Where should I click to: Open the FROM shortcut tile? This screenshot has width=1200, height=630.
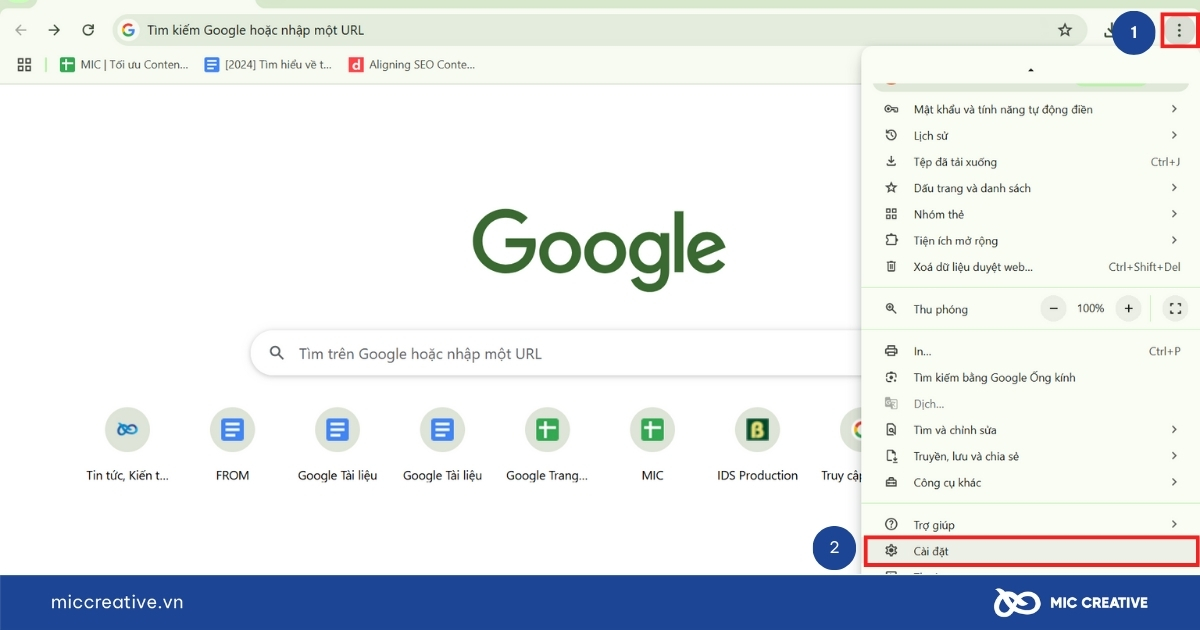click(232, 446)
